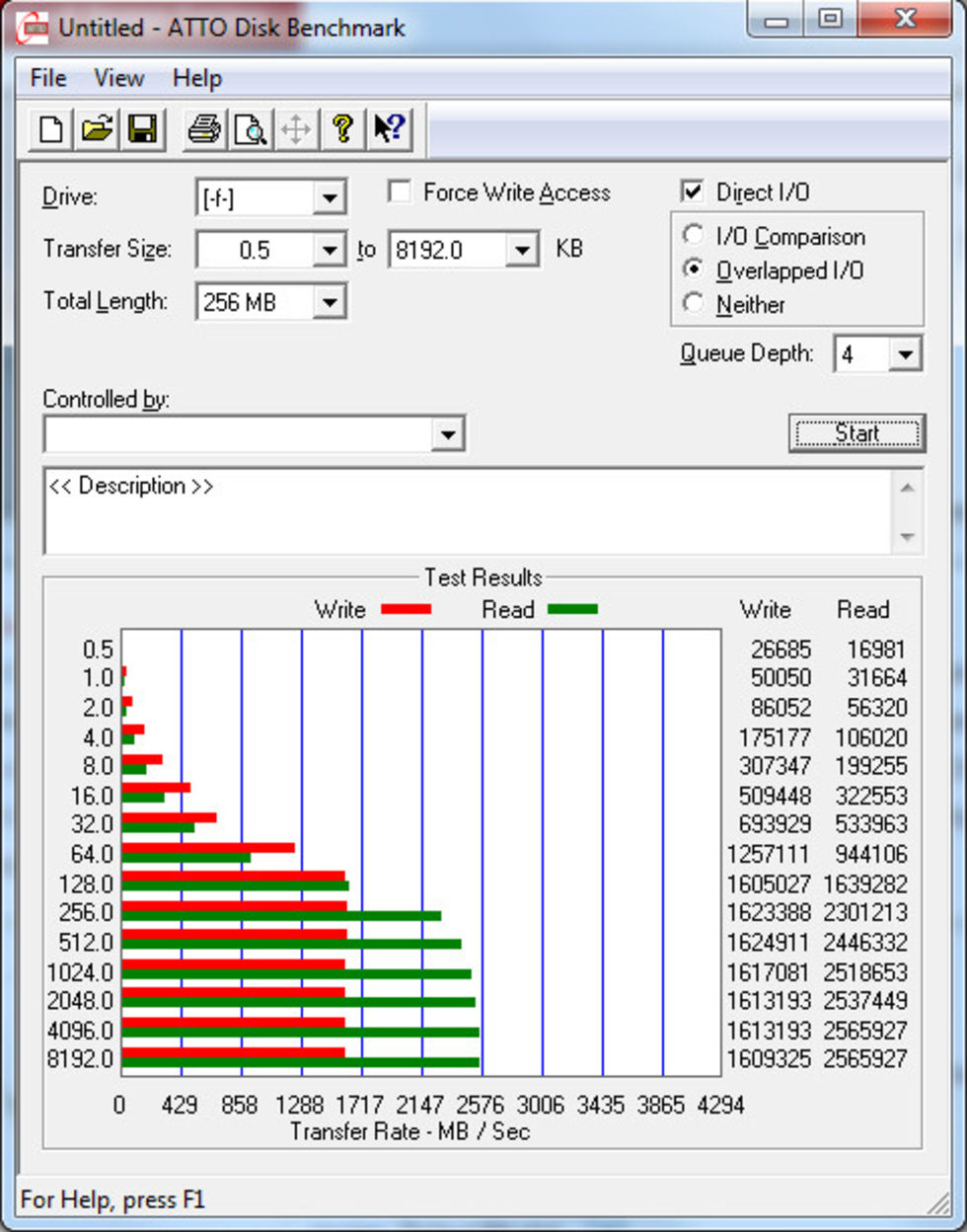
Task: Click the New file toolbar icon
Action: [51, 129]
